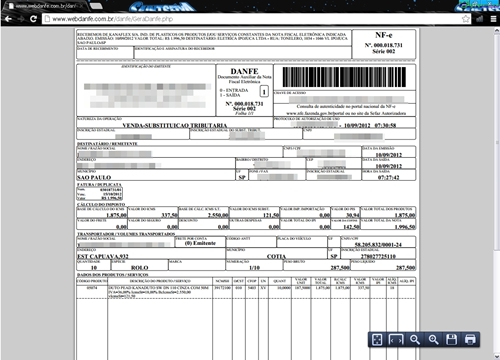Select the www.webdanfe.com.br tab
The image size is (500, 360).
click(x=46, y=6)
